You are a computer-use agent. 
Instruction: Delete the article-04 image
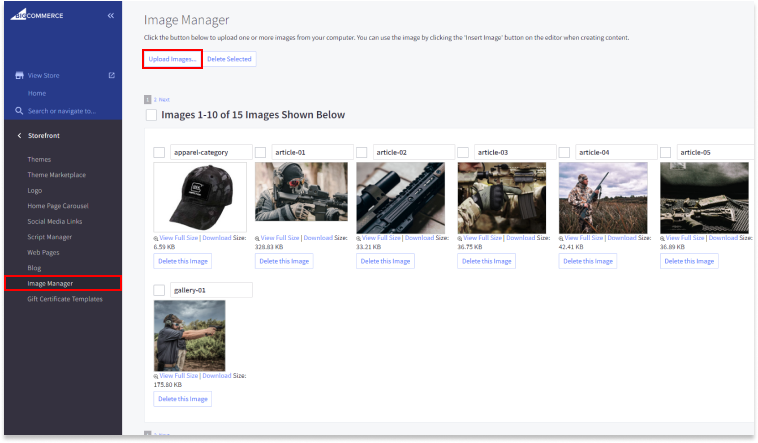tap(588, 261)
